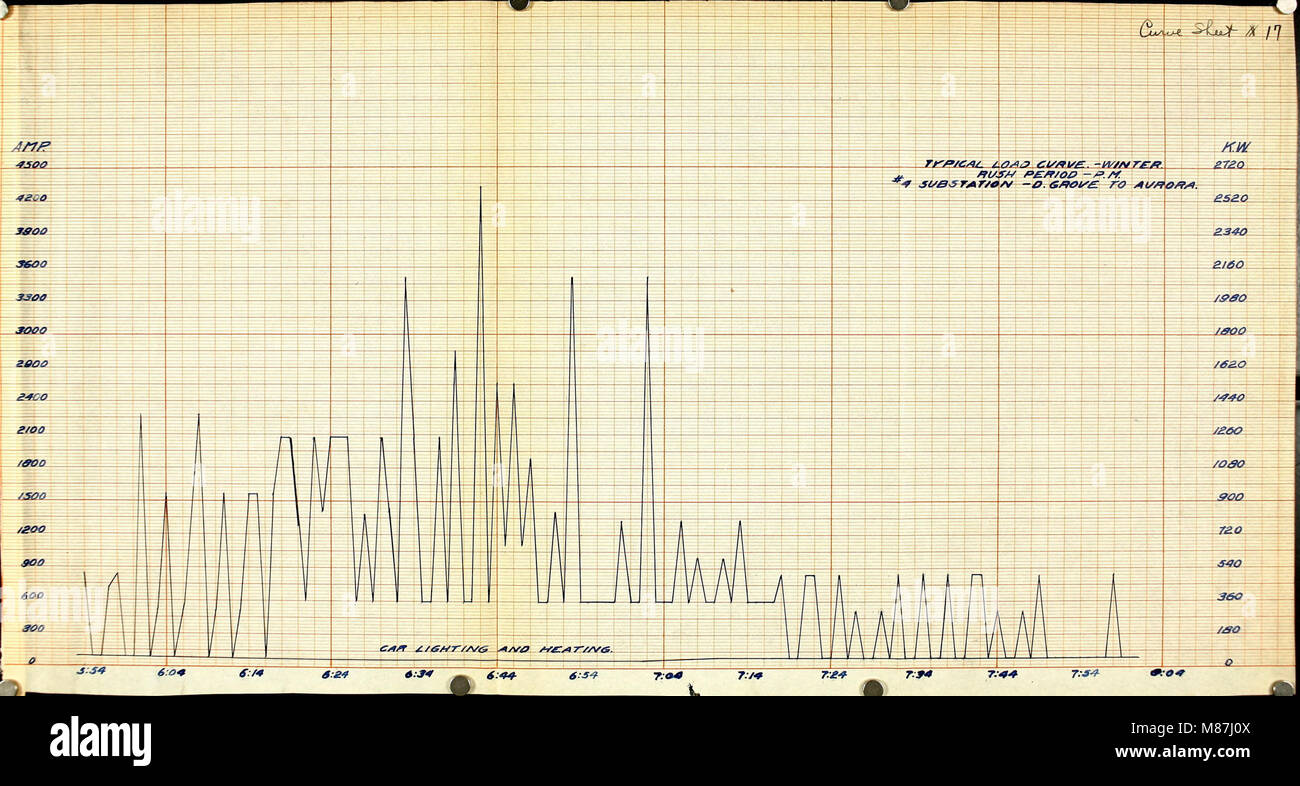Click the 6:14 time label
The width and height of the screenshot is (1300, 786).
pyautogui.click(x=252, y=673)
